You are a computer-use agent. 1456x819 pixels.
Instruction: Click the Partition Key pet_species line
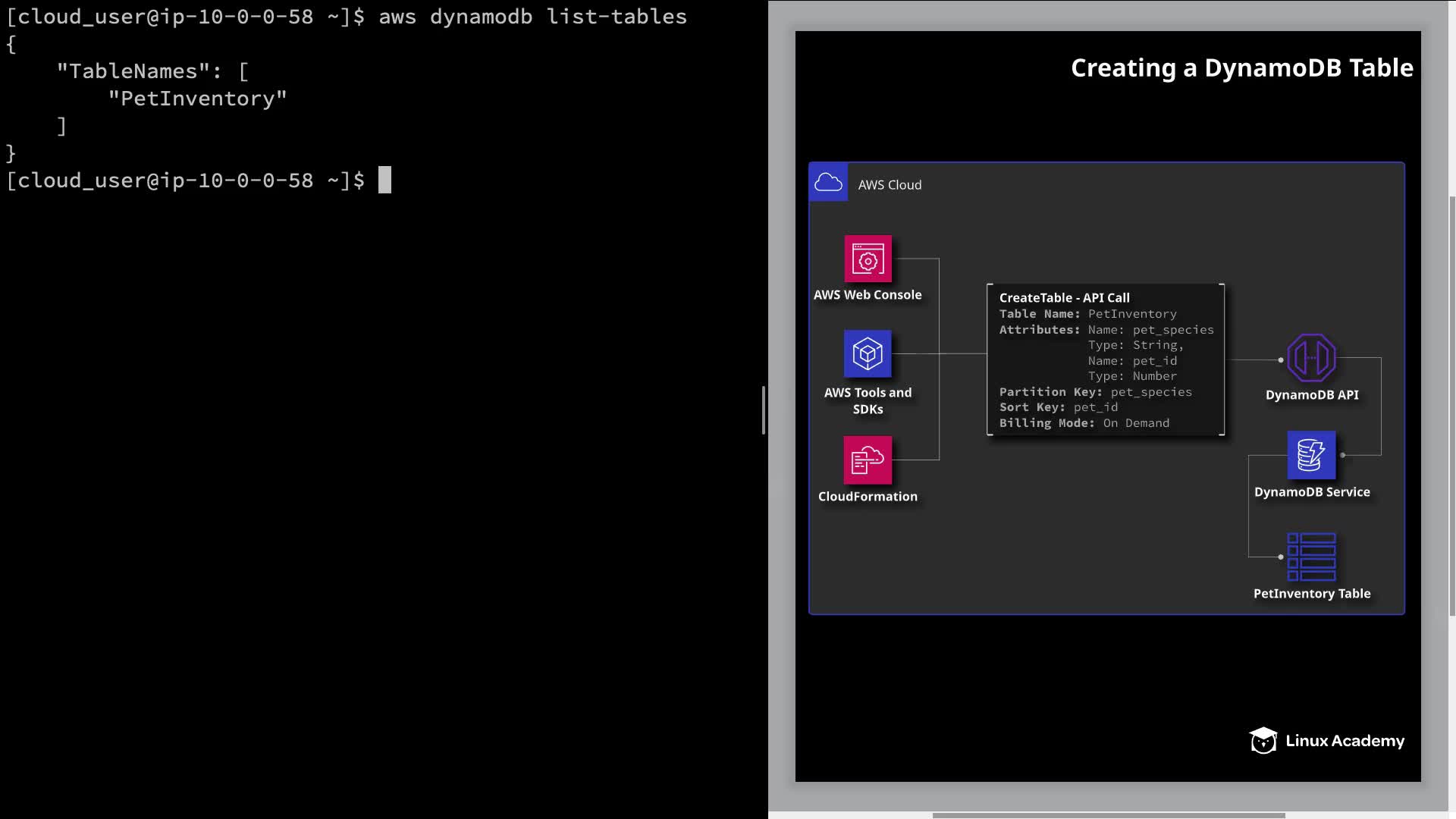point(1095,392)
